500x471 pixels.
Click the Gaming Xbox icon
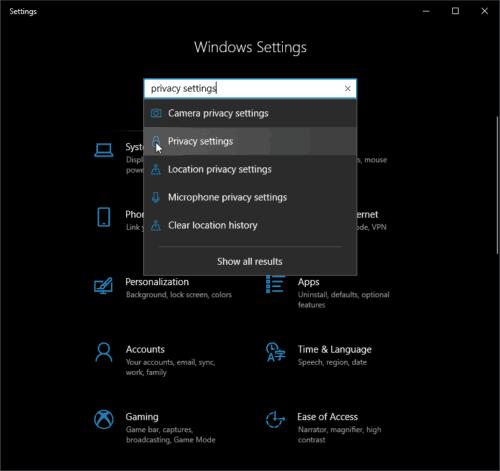(x=104, y=419)
